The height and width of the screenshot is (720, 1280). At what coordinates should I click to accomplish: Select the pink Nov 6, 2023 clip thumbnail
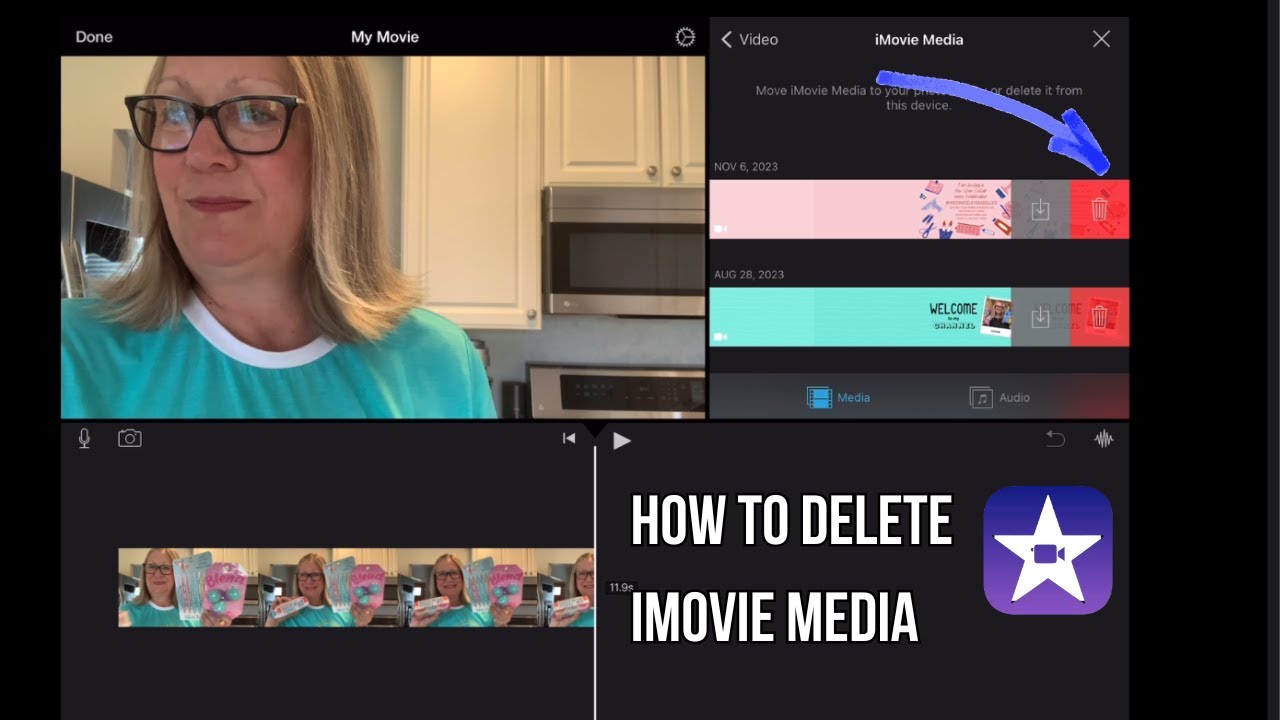pos(860,210)
